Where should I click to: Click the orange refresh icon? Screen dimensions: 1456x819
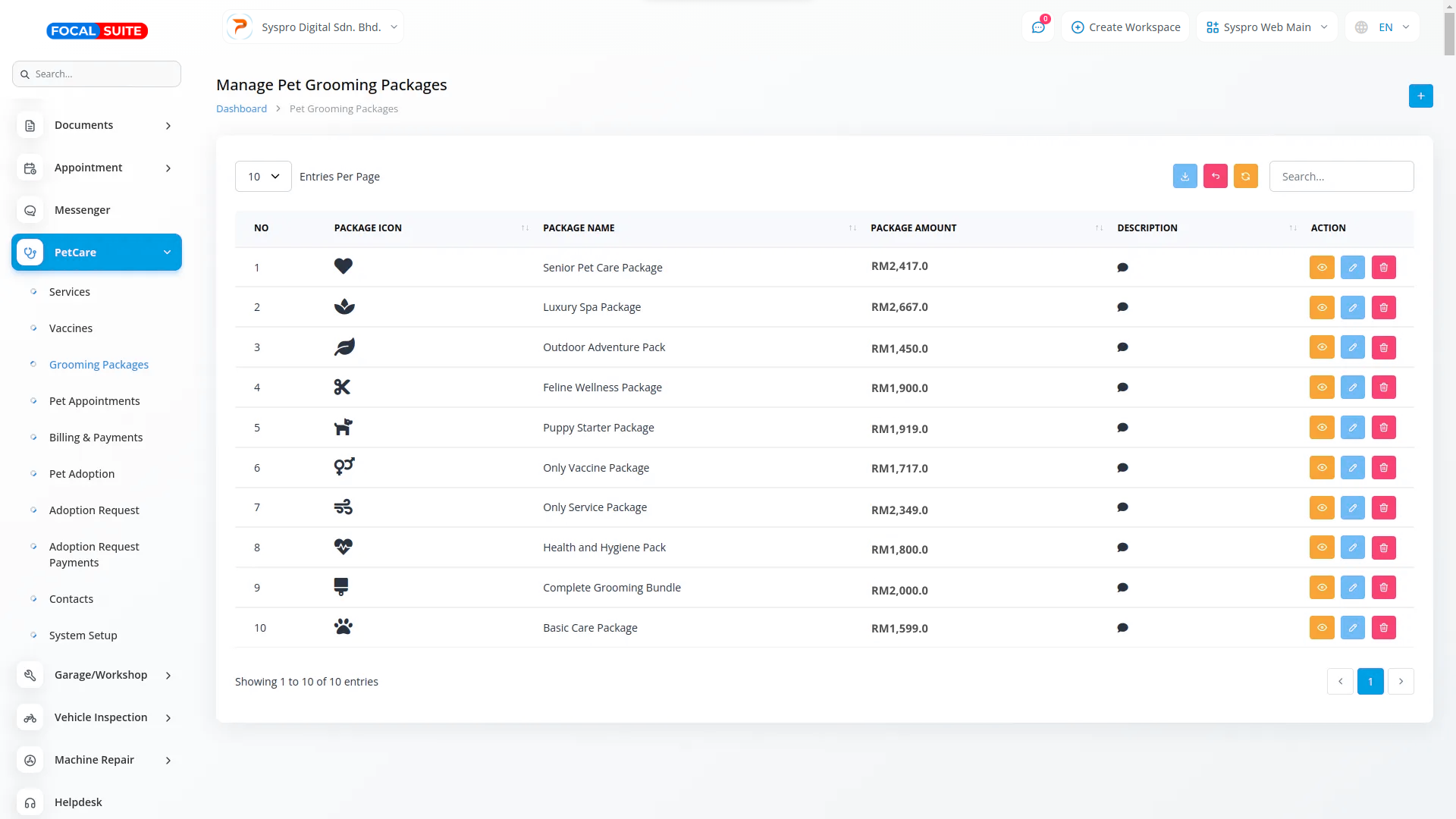point(1245,176)
